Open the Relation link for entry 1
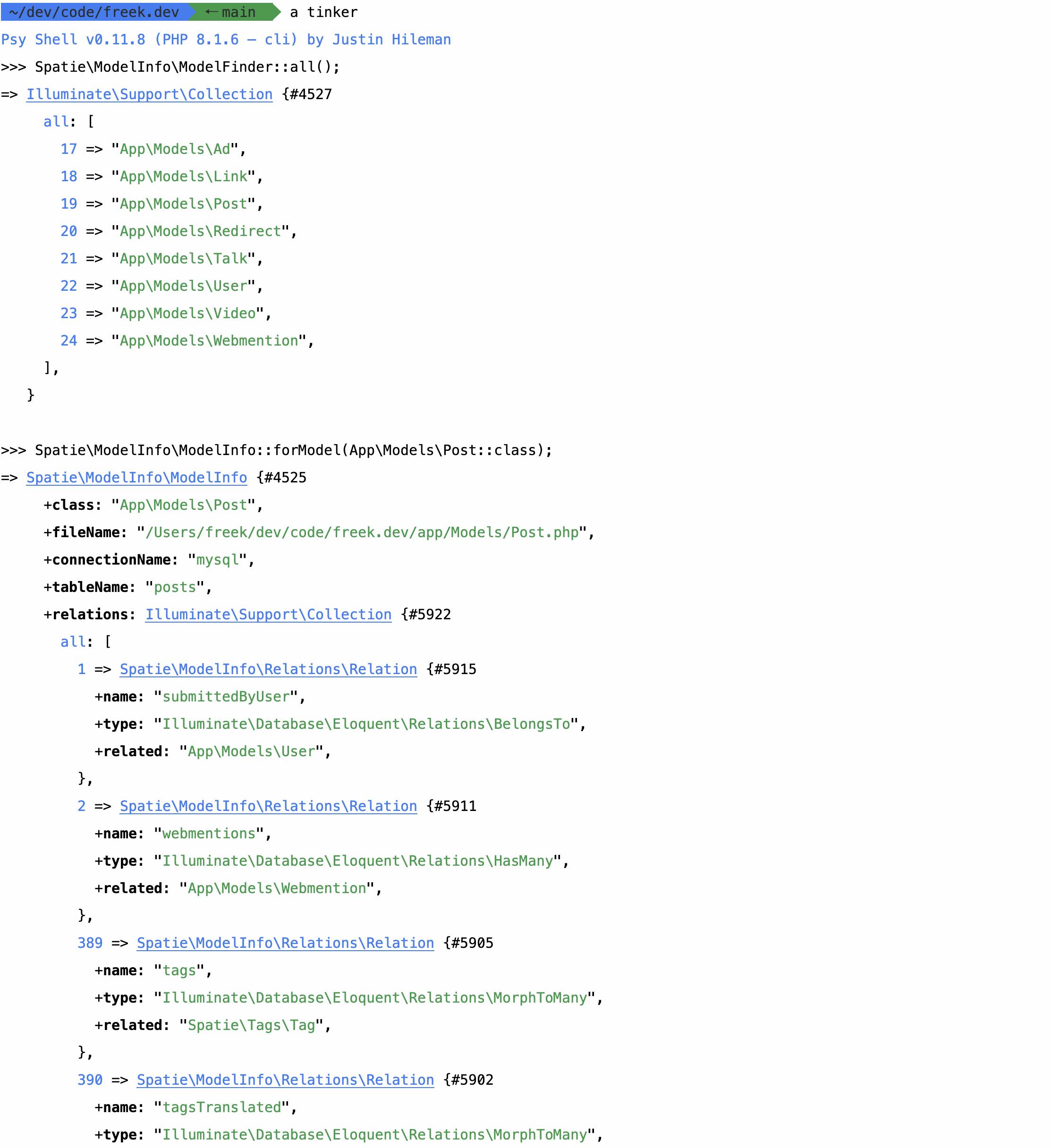 point(268,670)
